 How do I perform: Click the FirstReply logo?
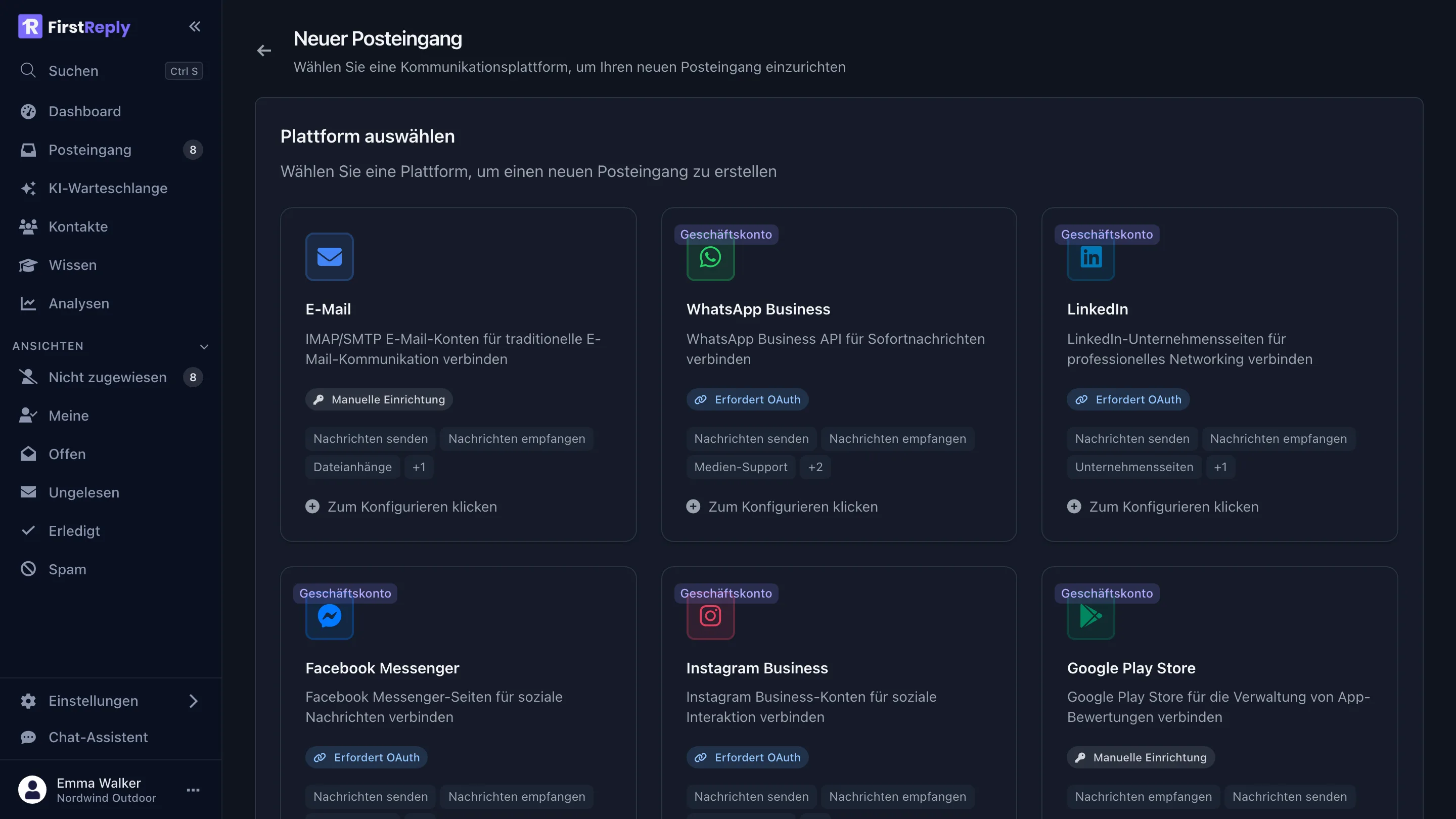(74, 27)
